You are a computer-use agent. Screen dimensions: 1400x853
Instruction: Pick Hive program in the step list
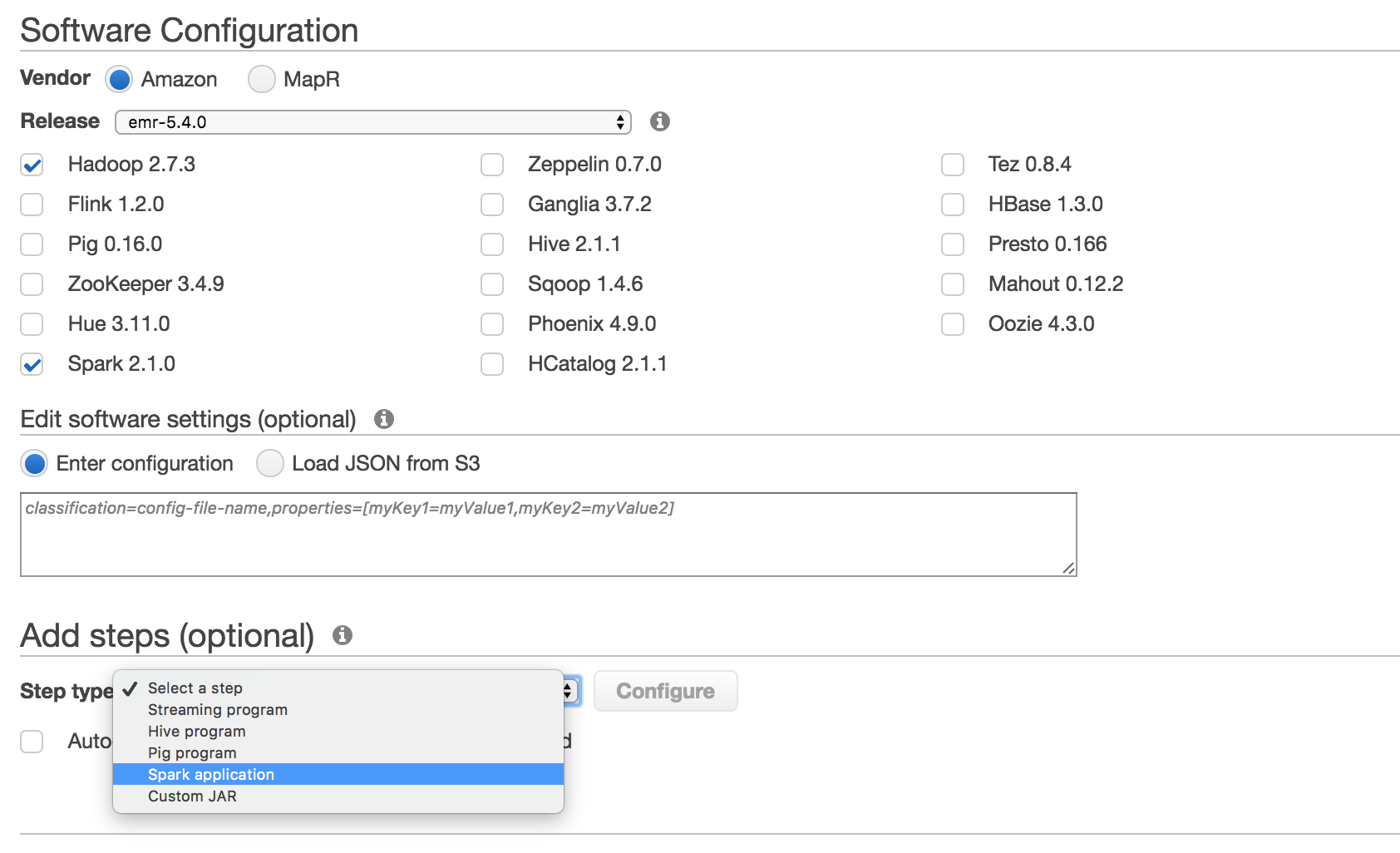click(196, 732)
